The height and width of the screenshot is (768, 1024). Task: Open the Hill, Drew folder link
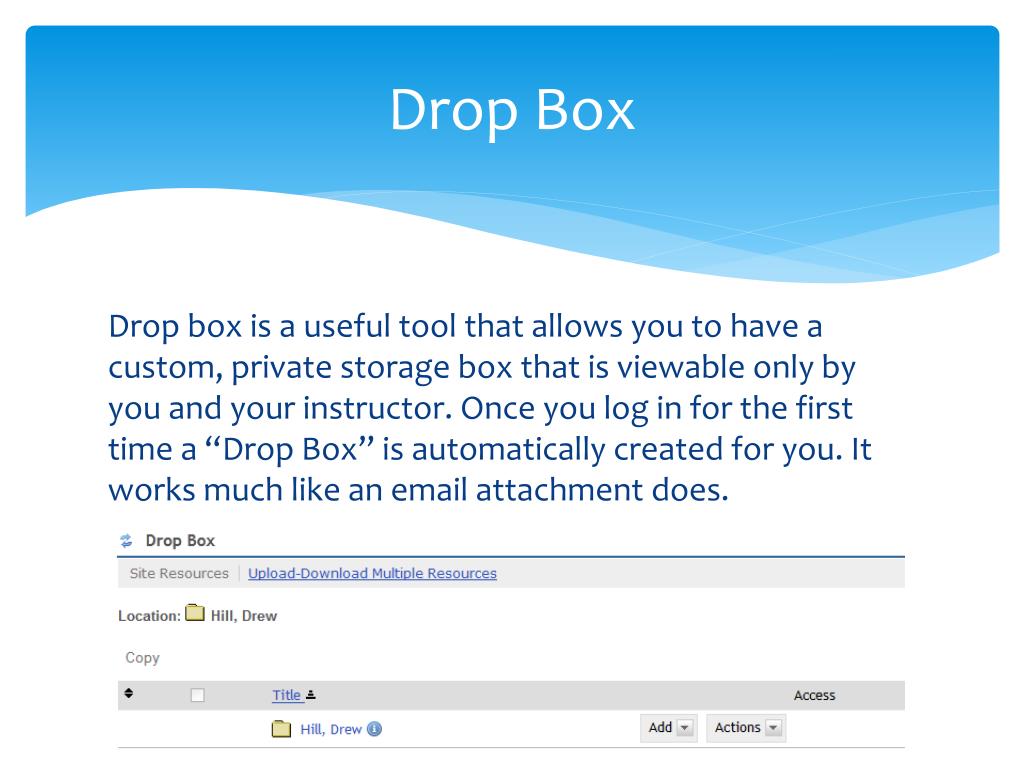coord(330,729)
